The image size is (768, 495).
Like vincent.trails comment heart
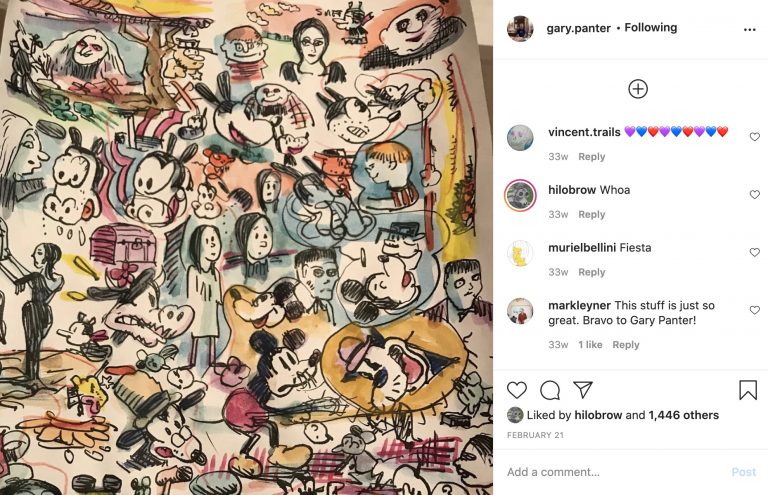point(755,137)
